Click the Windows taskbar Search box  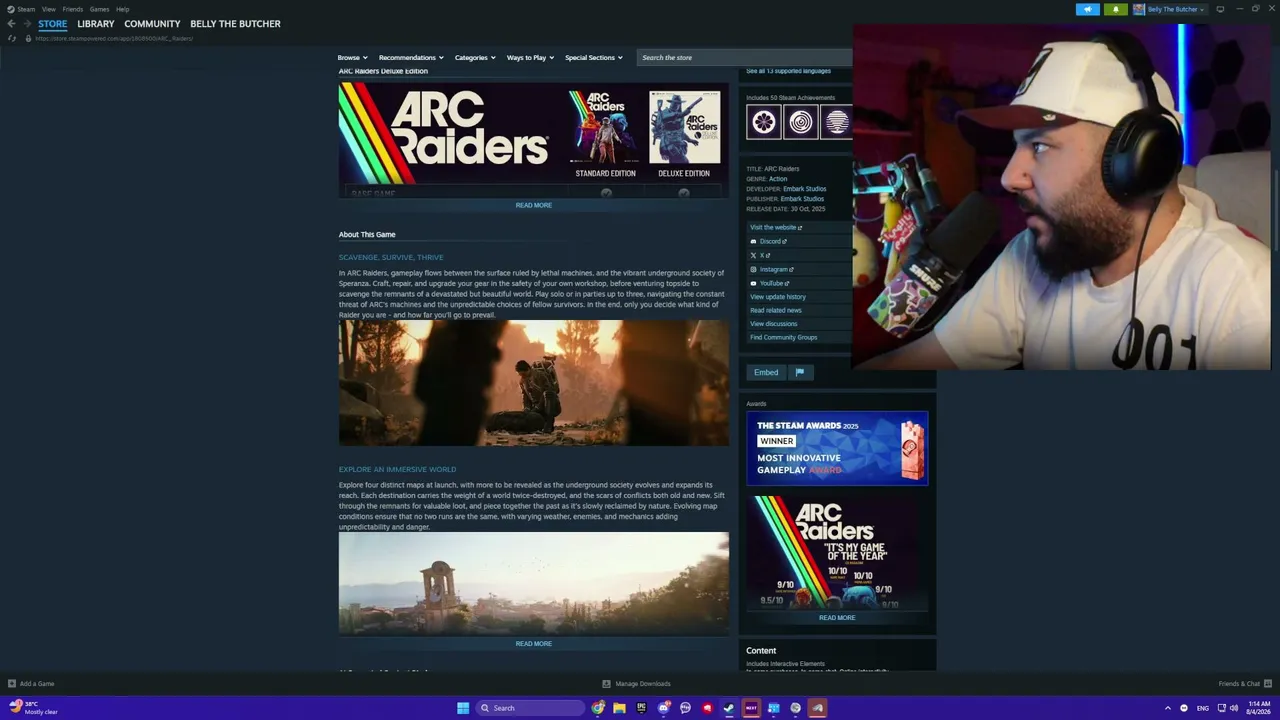click(x=529, y=708)
